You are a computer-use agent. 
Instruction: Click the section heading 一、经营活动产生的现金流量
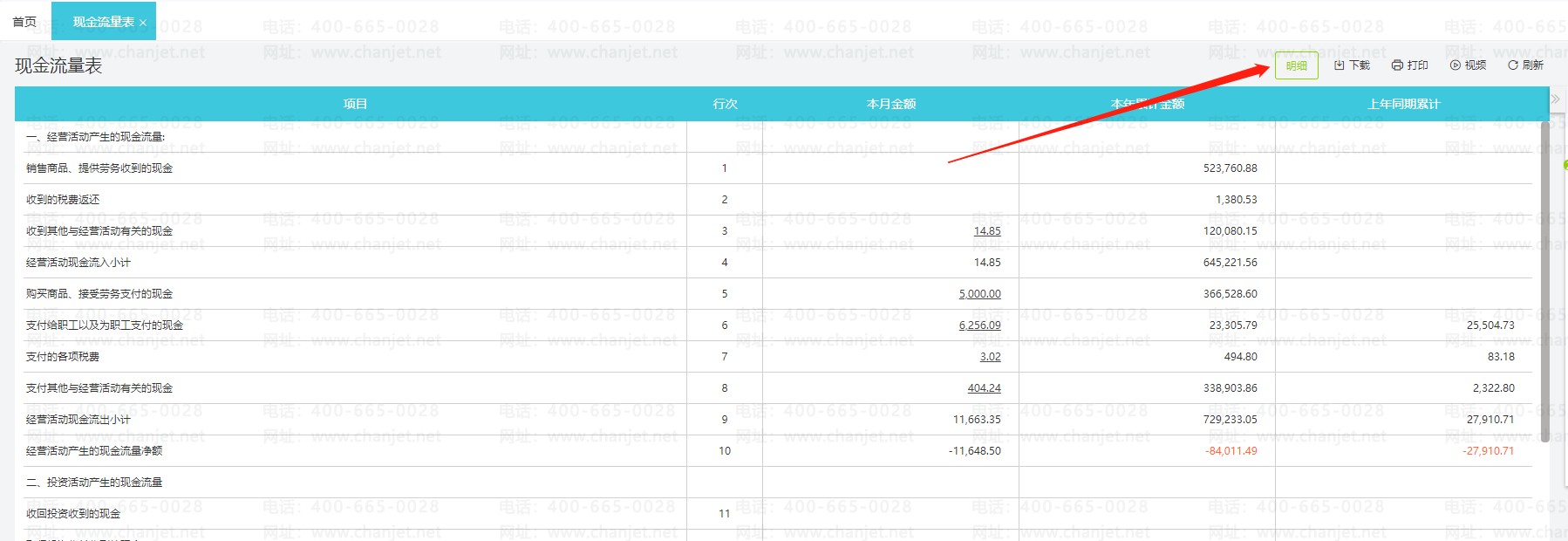click(95, 137)
